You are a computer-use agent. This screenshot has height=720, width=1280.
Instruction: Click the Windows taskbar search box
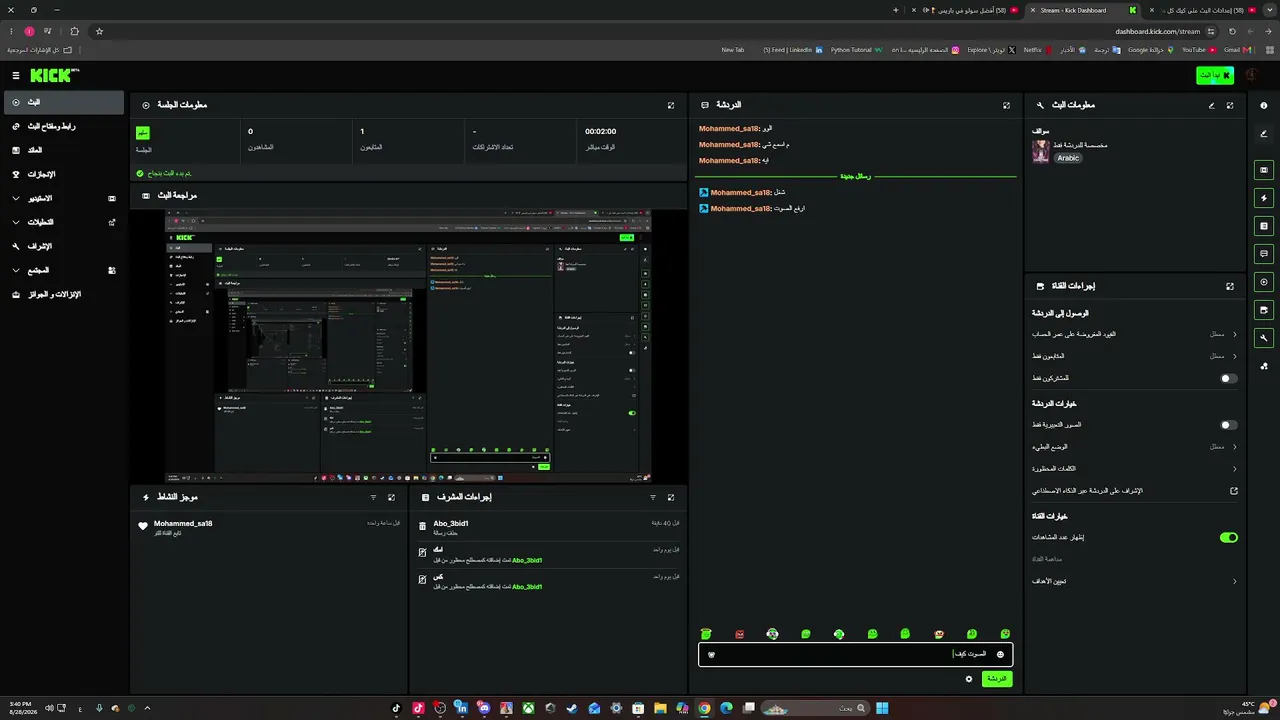point(815,708)
